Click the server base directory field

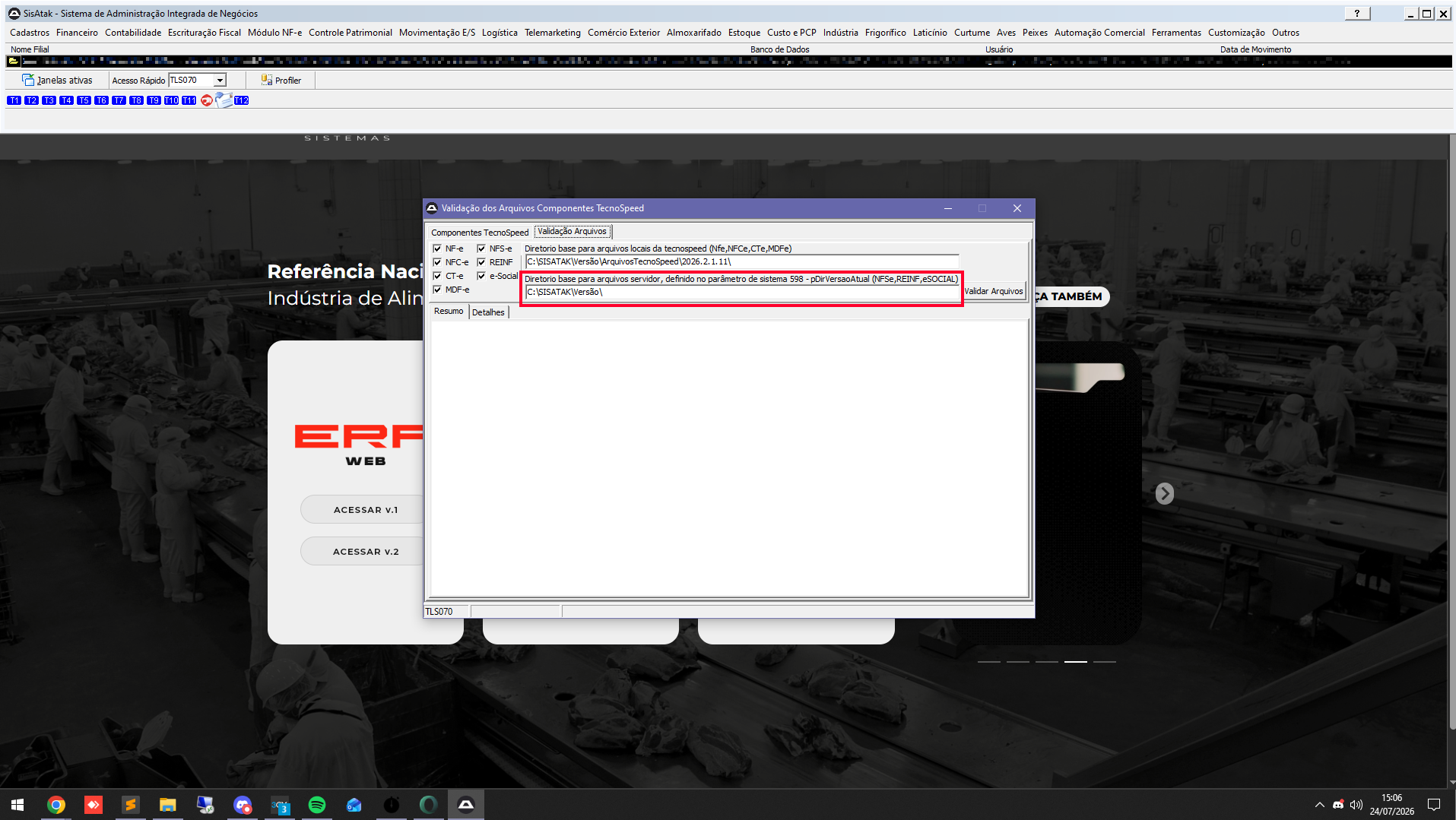click(x=741, y=292)
